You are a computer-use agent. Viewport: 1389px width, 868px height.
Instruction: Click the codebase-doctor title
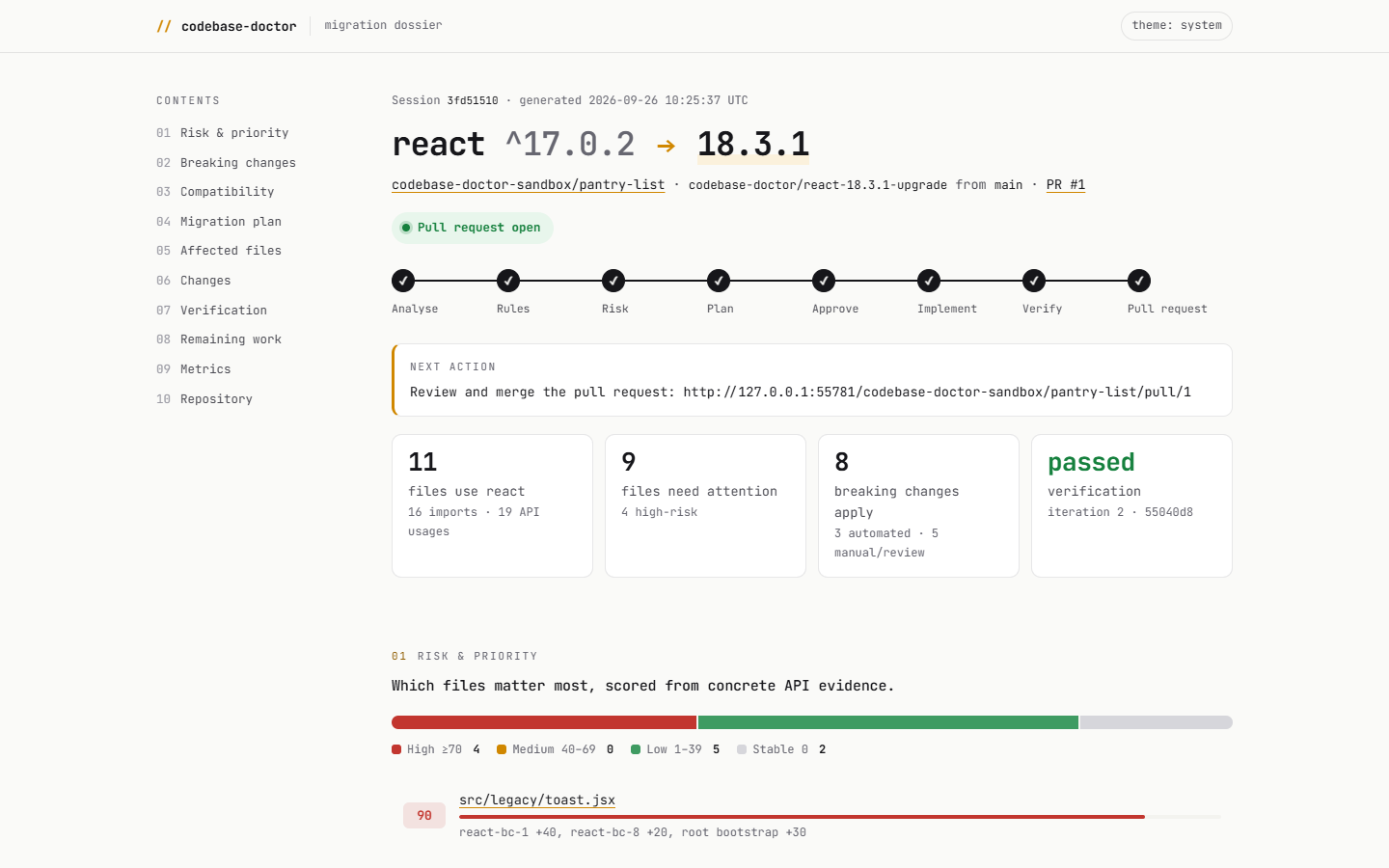239,26
